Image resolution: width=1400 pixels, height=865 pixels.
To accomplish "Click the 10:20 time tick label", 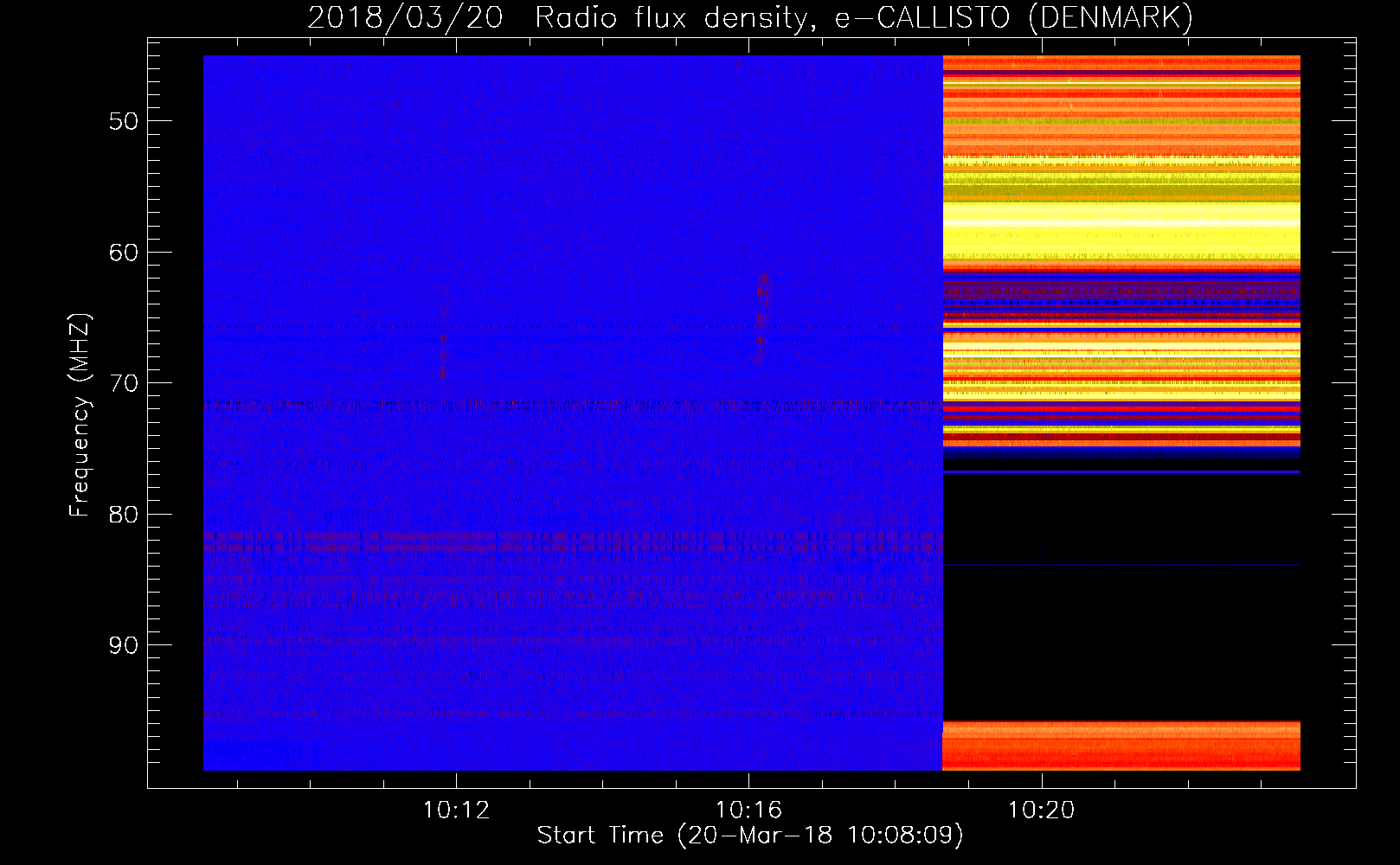I will click(x=1041, y=811).
